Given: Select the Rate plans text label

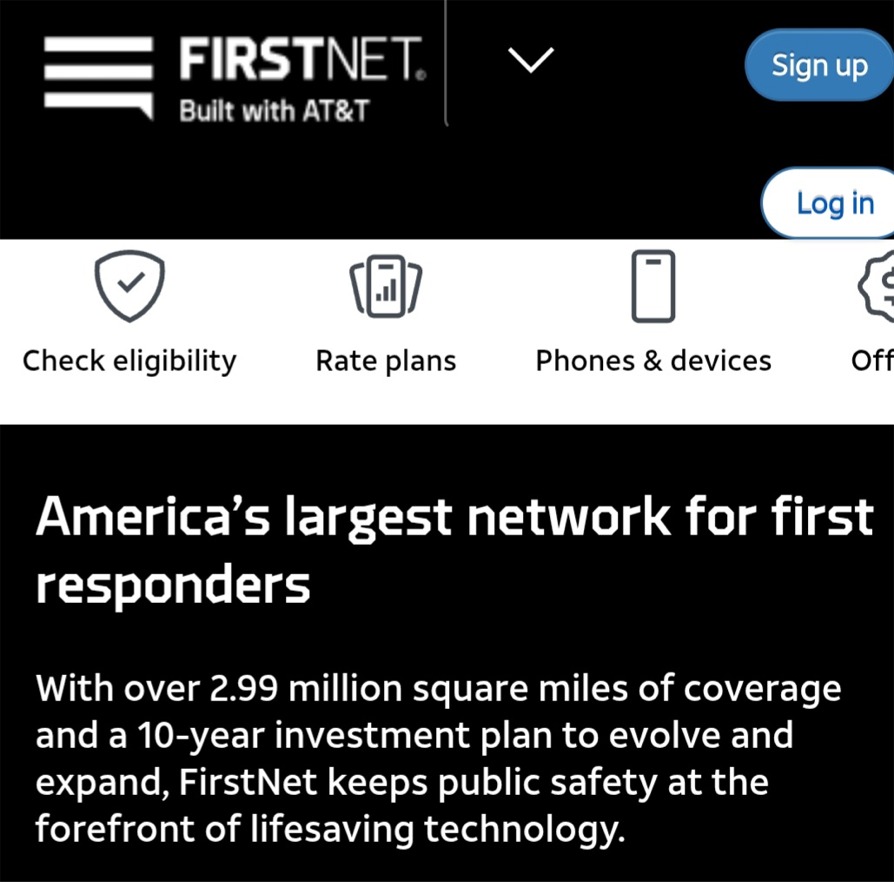Looking at the screenshot, I should point(386,361).
